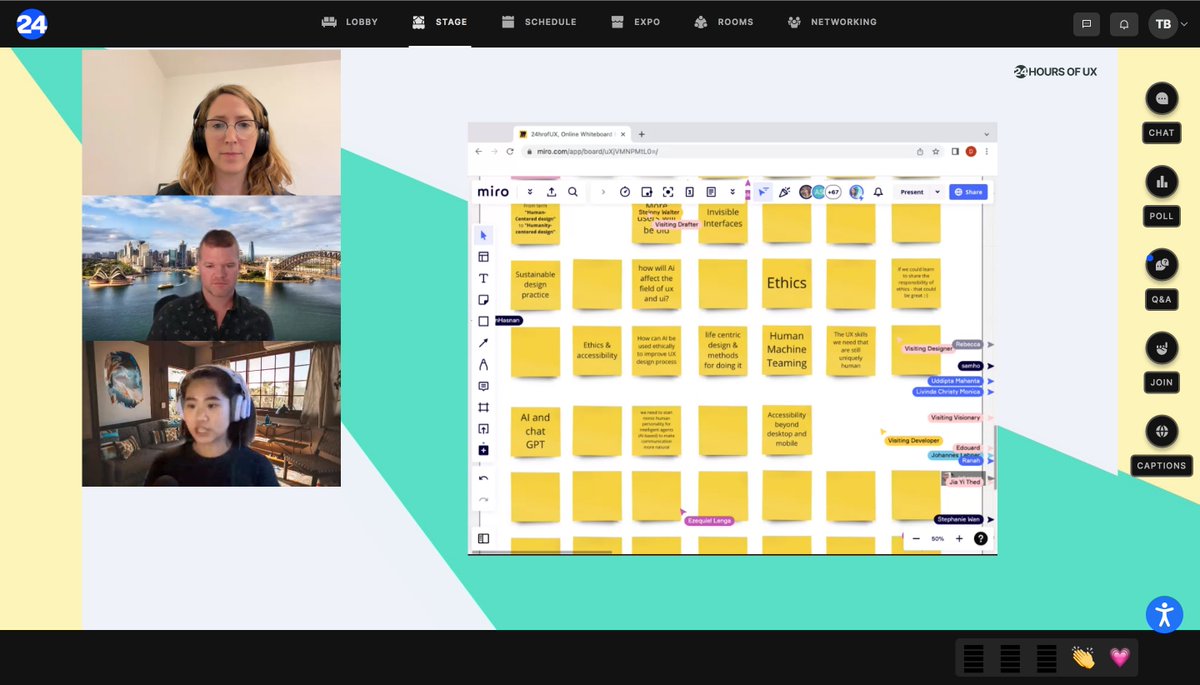1200x685 pixels.
Task: Select the Miro shape rectangle tool
Action: [x=483, y=321]
